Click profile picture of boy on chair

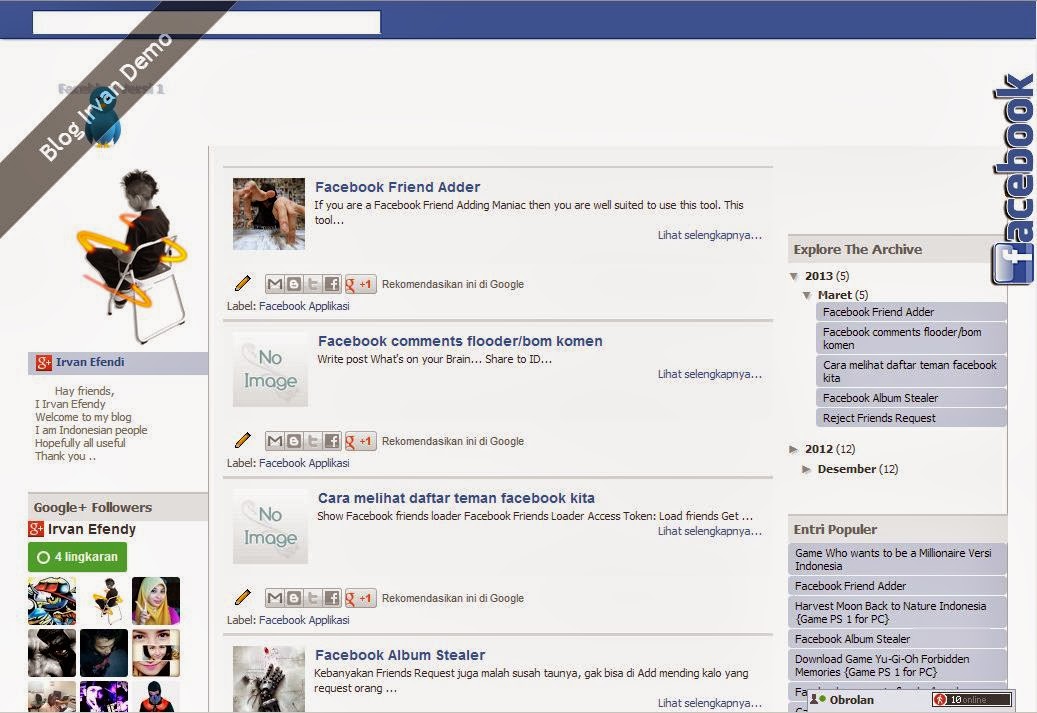(134, 257)
